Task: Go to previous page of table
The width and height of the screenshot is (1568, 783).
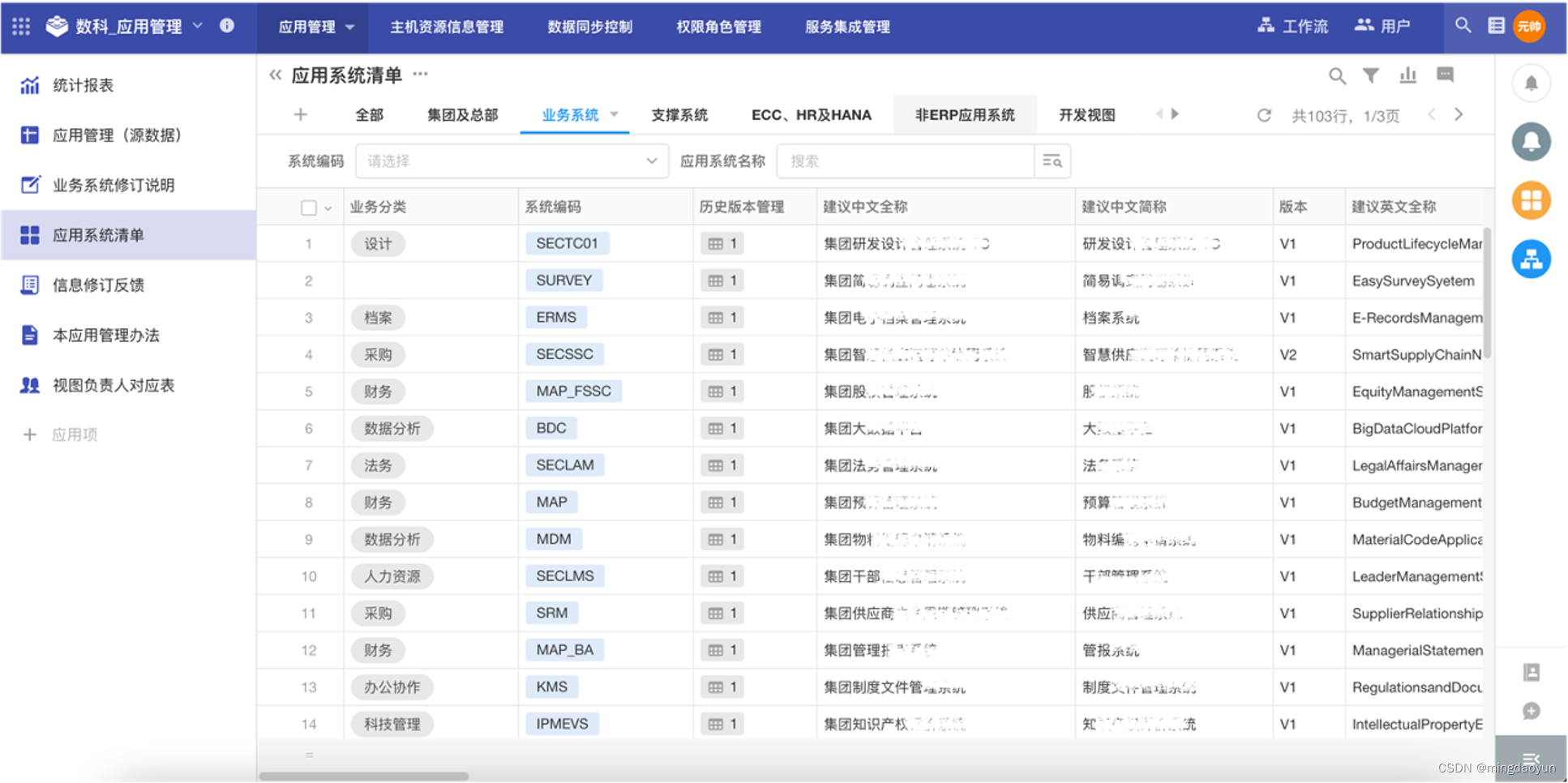Action: (x=1432, y=115)
